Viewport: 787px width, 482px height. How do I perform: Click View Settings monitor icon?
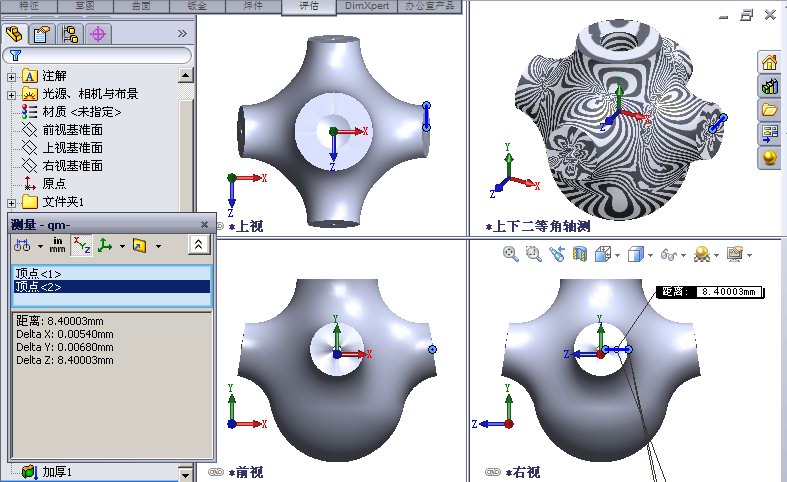[x=735, y=254]
